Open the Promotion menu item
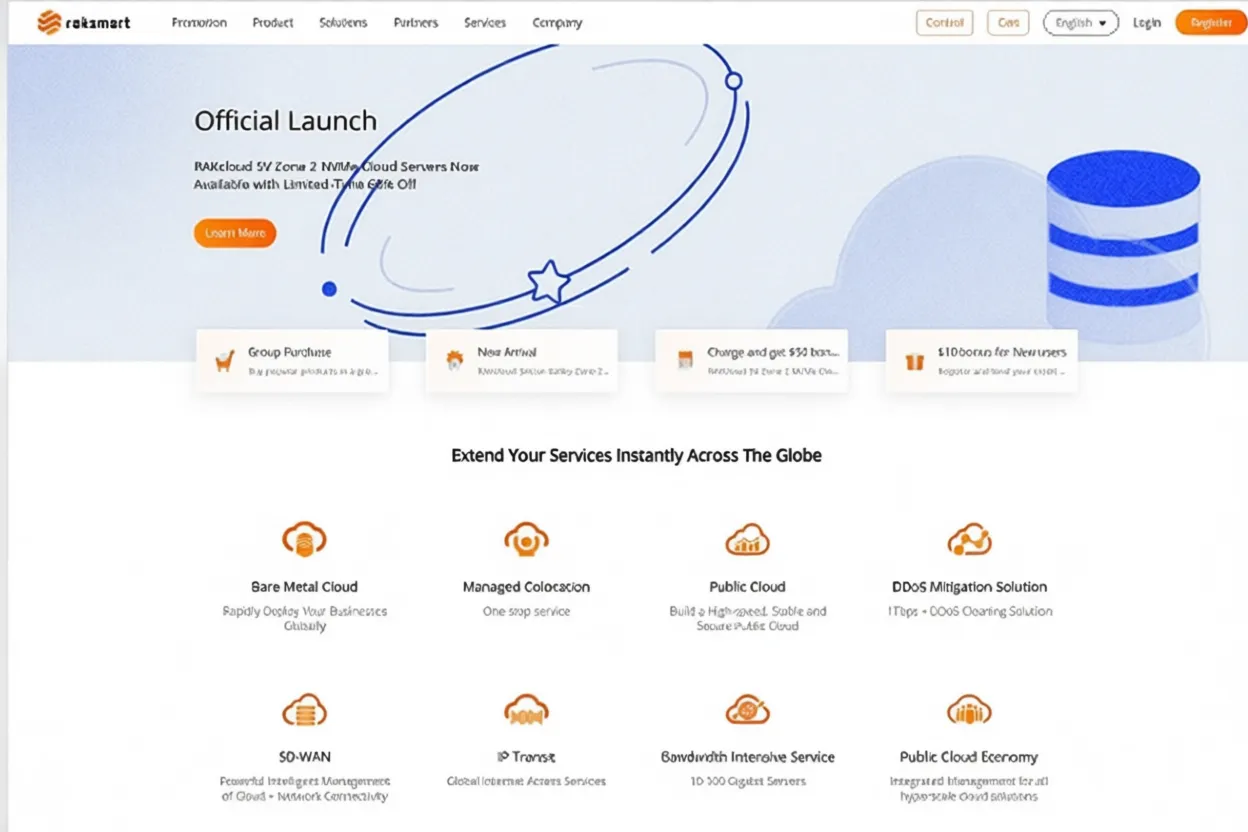Image resolution: width=1248 pixels, height=832 pixels. pyautogui.click(x=199, y=22)
